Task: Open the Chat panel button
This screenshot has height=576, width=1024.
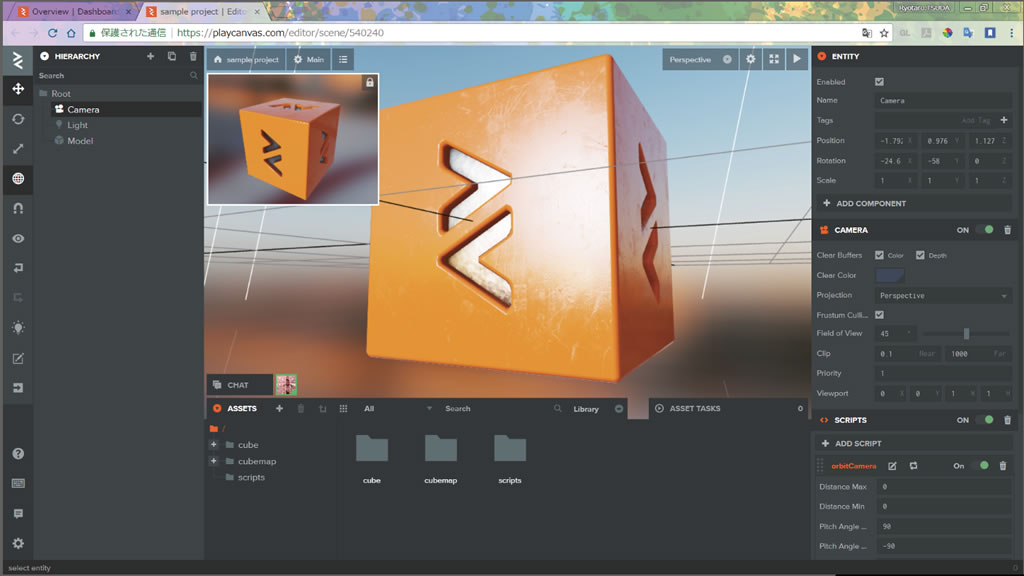Action: pyautogui.click(x=240, y=385)
